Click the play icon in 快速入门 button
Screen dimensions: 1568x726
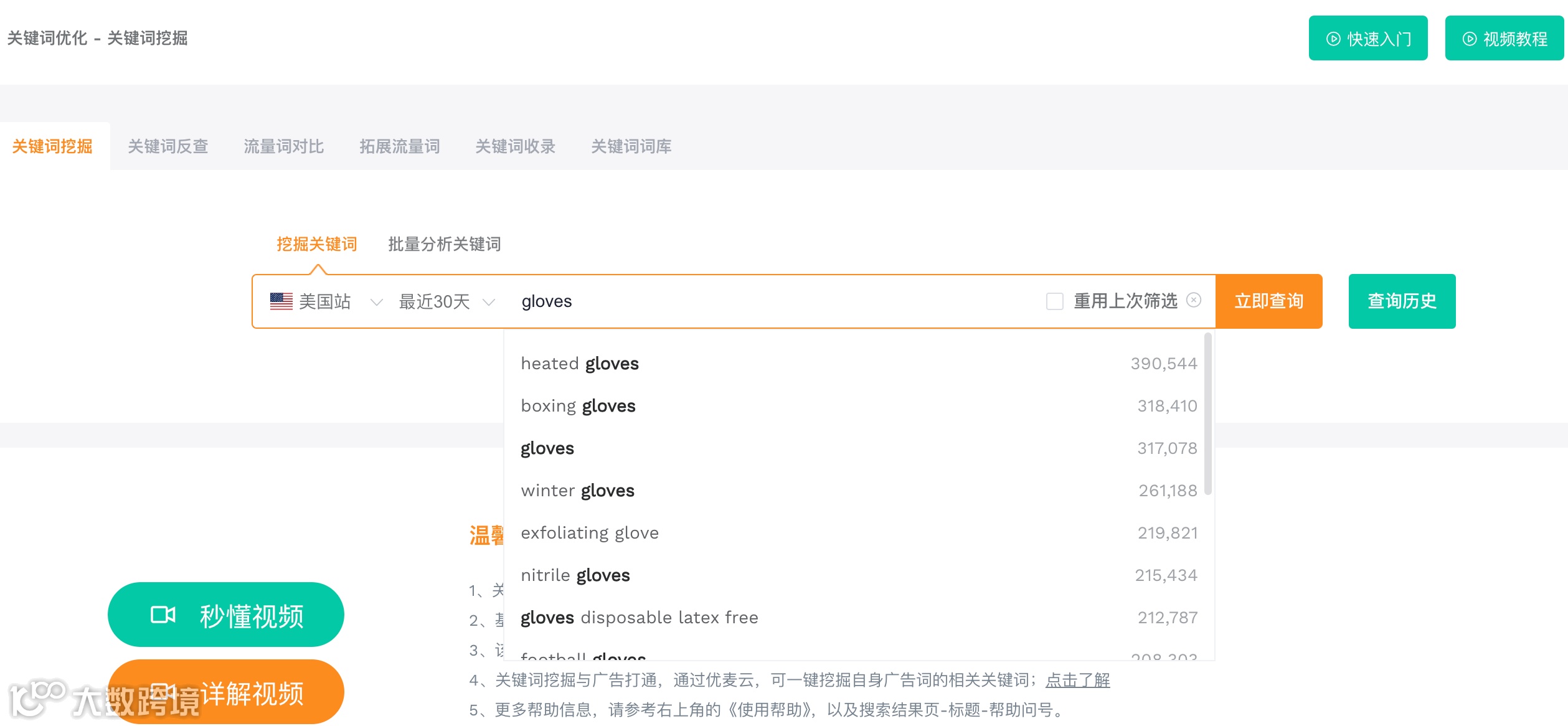[1333, 39]
